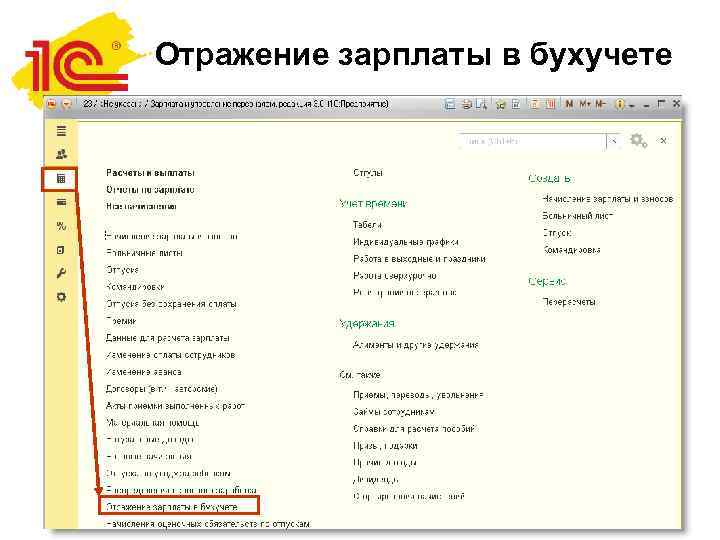Open Командировки in the left column
Screen dimensions: 720x540
click(135, 287)
